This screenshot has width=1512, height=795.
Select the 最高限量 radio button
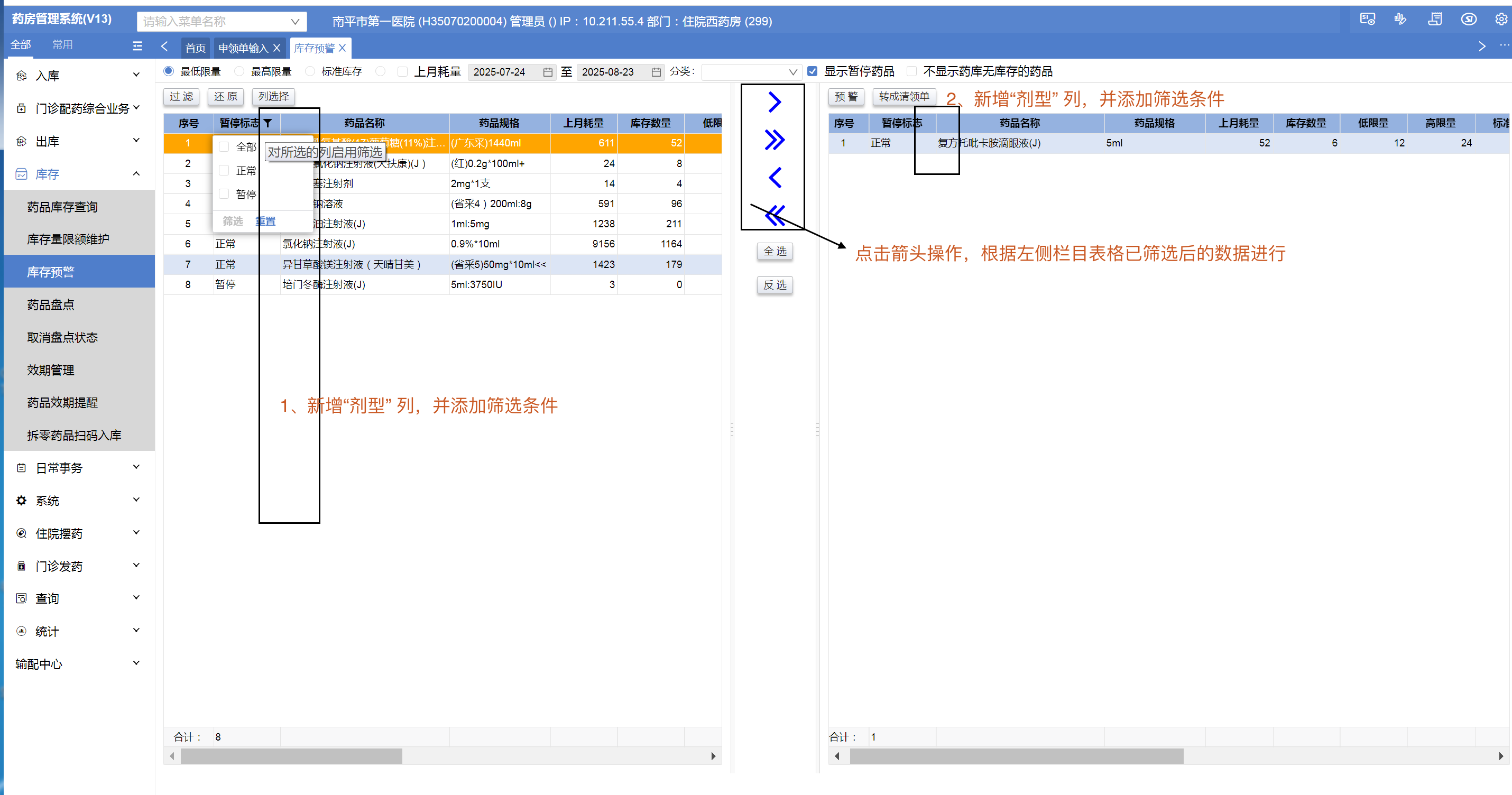(x=239, y=71)
